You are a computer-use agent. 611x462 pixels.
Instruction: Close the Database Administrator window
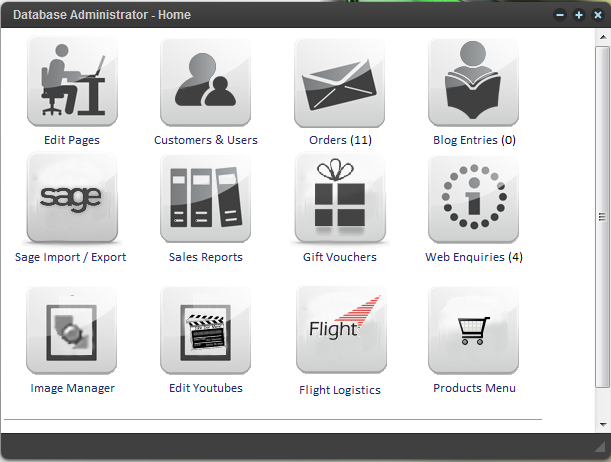pyautogui.click(x=597, y=15)
